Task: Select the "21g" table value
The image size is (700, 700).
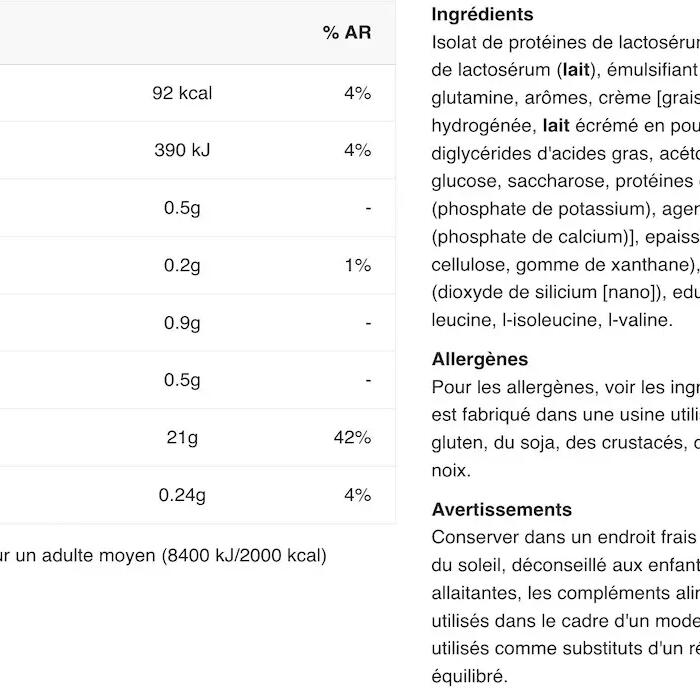Action: pyautogui.click(x=183, y=438)
